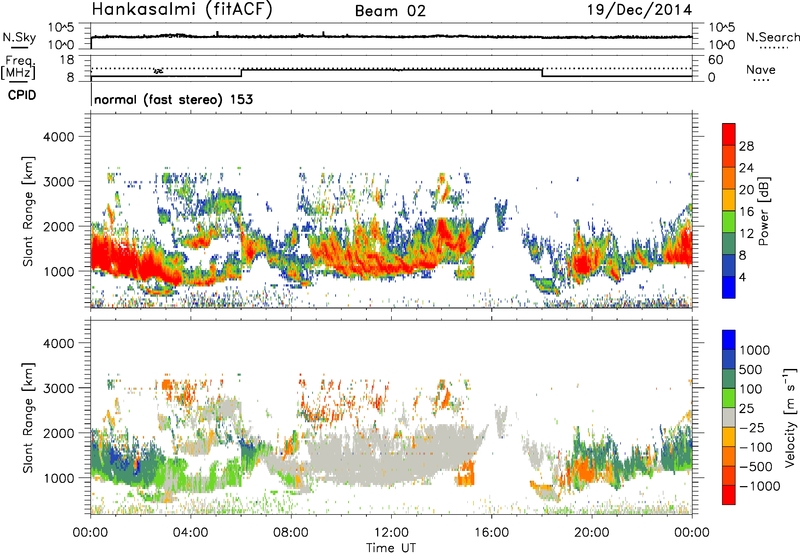Click the 1000 label on velocity color bar
The image size is (800, 554).
(755, 350)
